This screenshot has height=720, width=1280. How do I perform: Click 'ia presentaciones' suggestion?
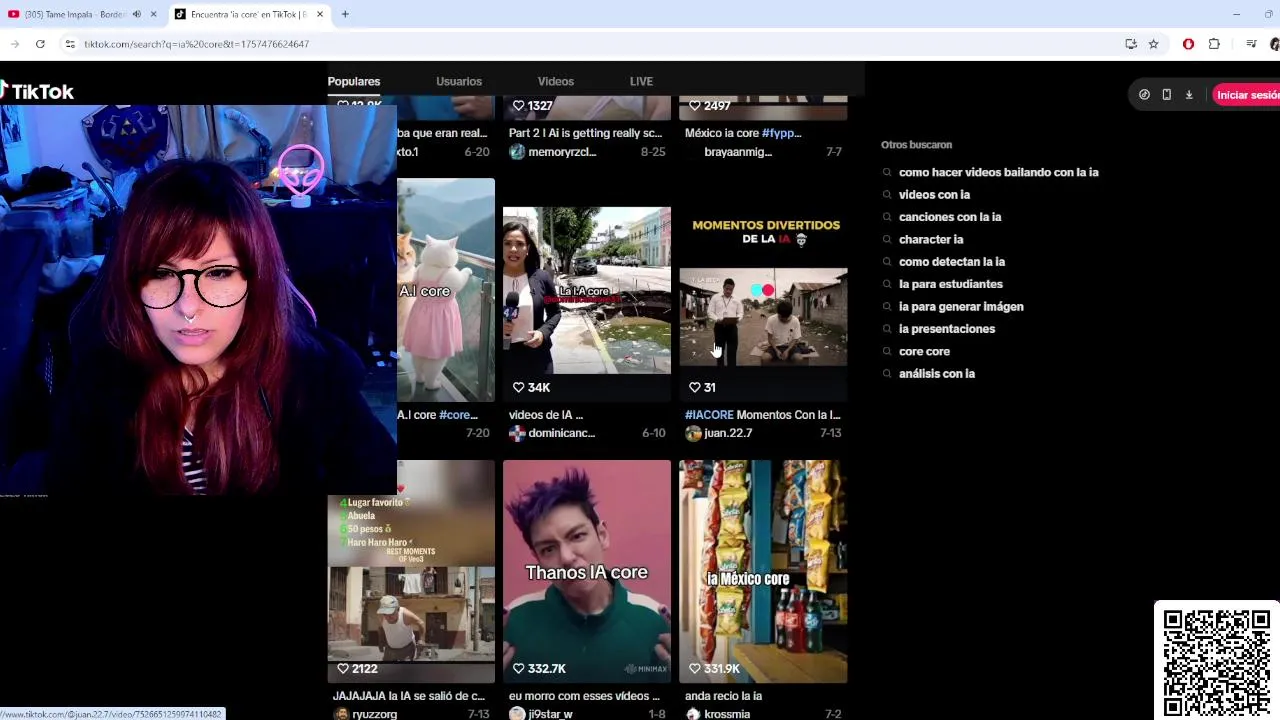pyautogui.click(x=947, y=329)
